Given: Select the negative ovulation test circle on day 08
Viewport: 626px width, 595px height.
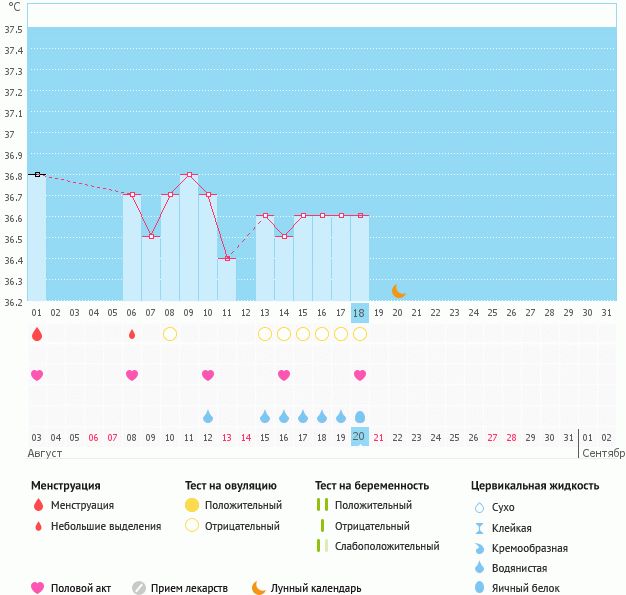Looking at the screenshot, I should click(170, 334).
